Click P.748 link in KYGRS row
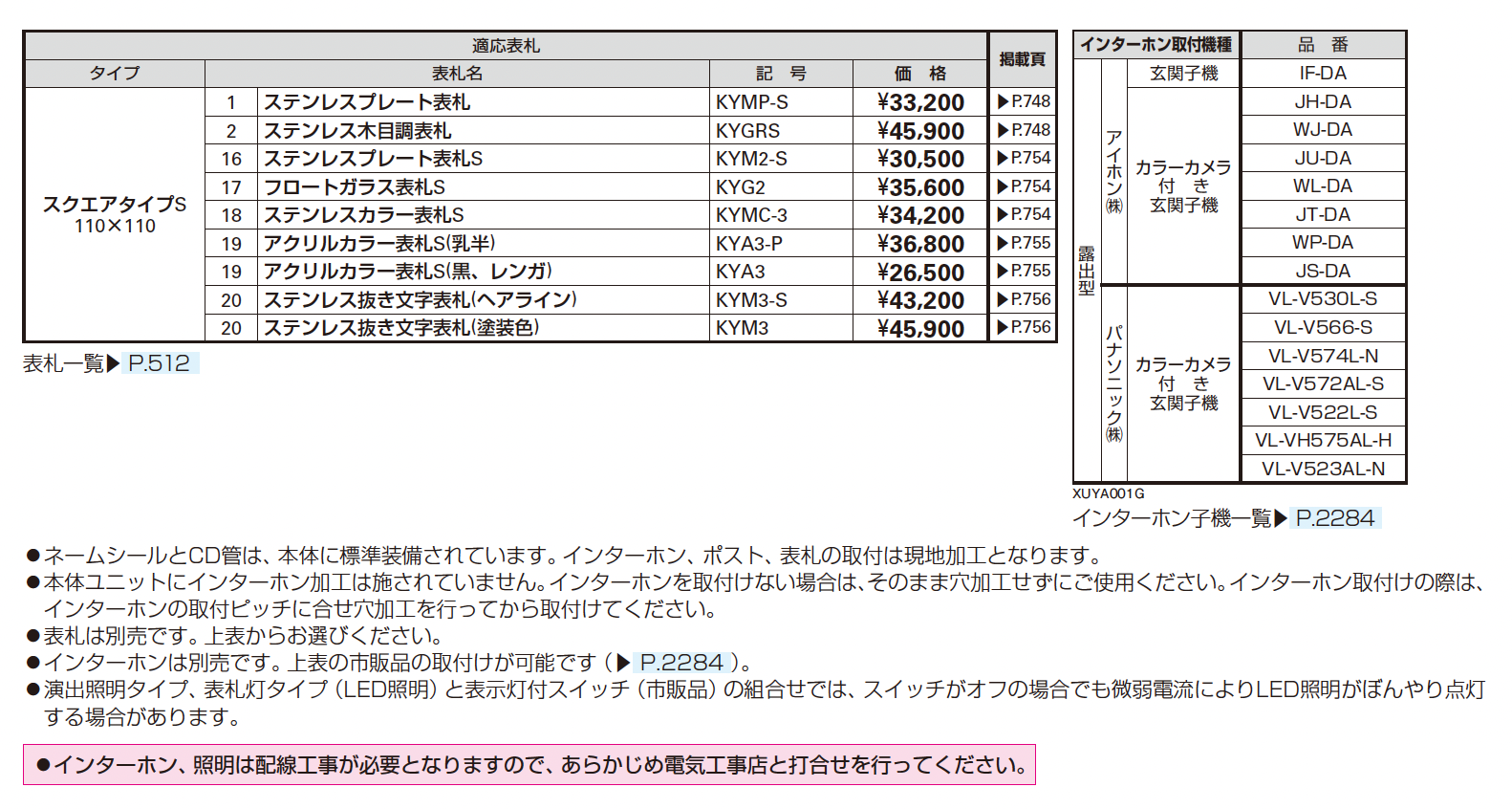This screenshot has width=1512, height=809. [1024, 130]
